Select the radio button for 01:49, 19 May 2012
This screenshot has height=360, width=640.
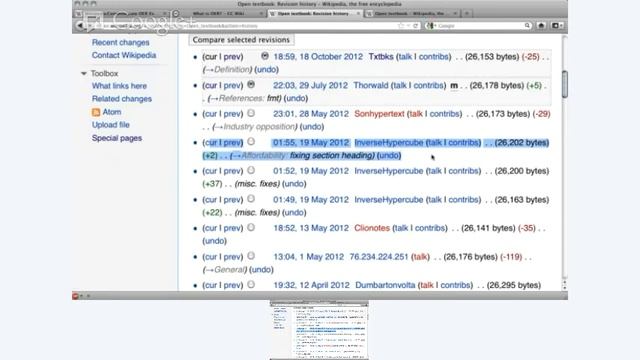251,199
